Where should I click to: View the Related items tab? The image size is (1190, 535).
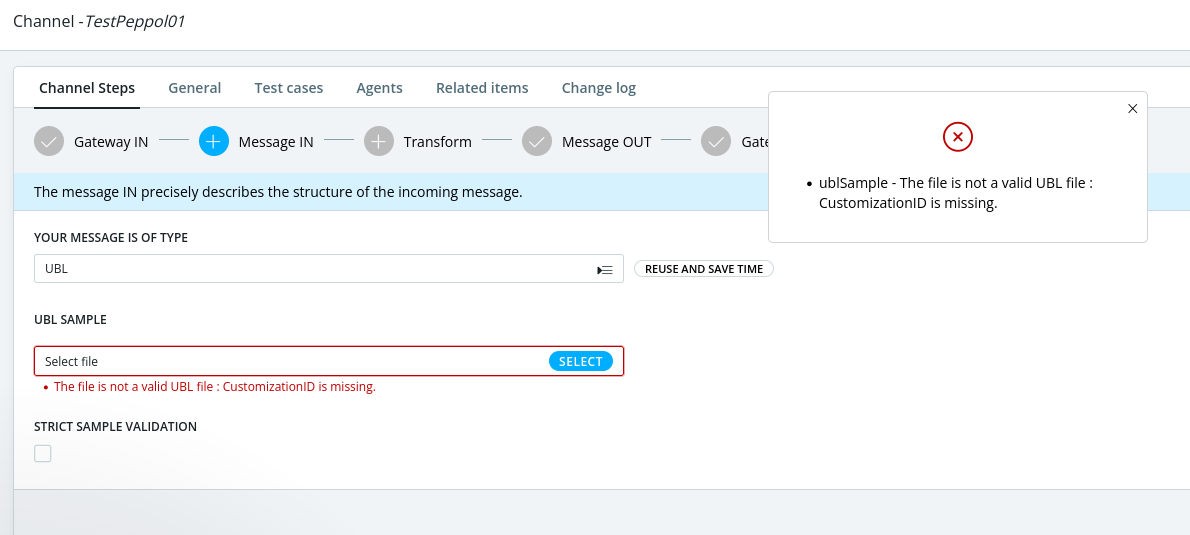[482, 88]
